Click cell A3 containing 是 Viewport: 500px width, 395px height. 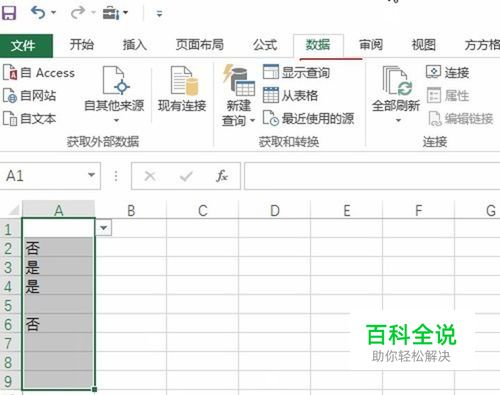point(58,267)
